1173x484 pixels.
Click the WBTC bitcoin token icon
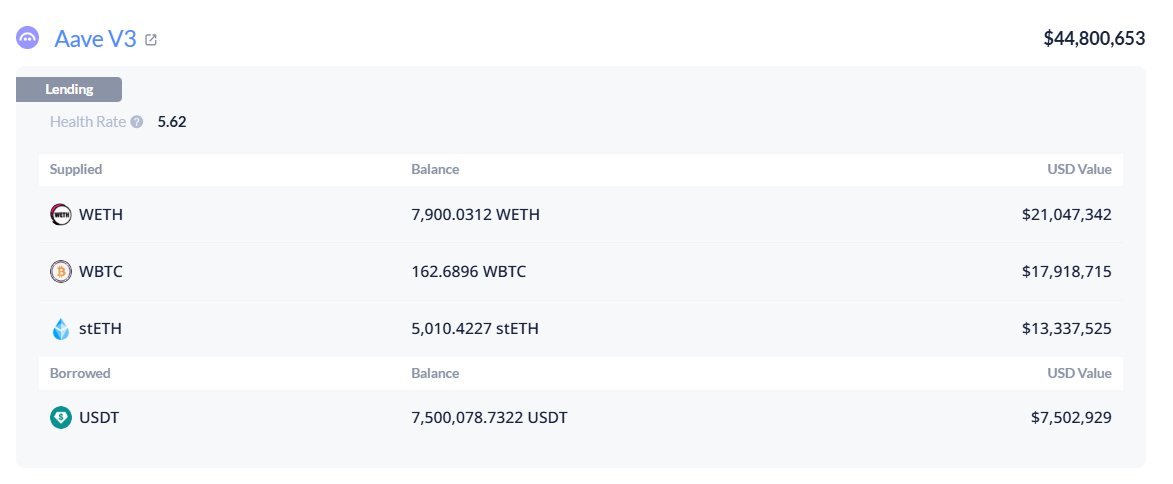[x=61, y=271]
